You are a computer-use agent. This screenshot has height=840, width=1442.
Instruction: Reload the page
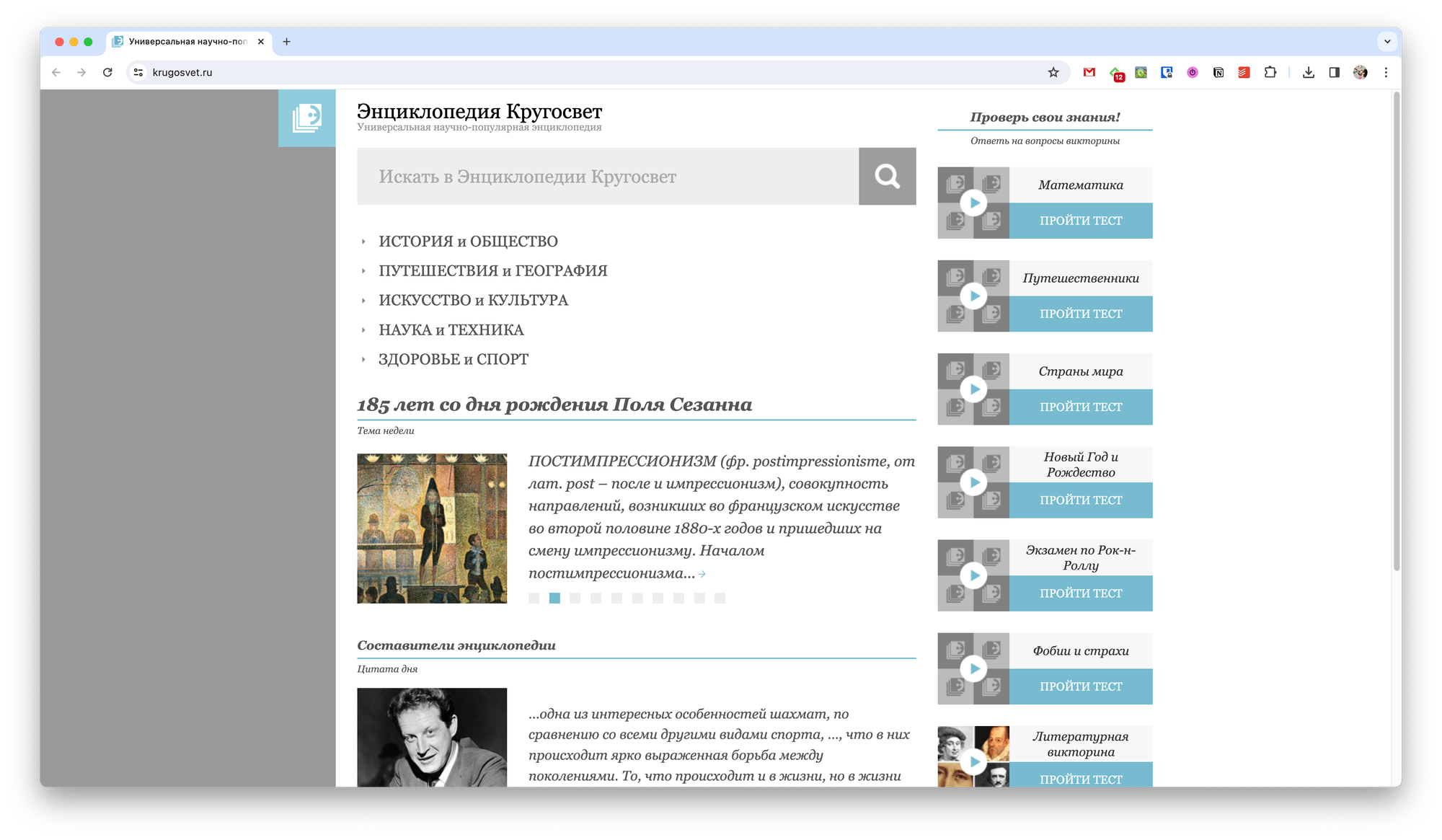pyautogui.click(x=107, y=72)
